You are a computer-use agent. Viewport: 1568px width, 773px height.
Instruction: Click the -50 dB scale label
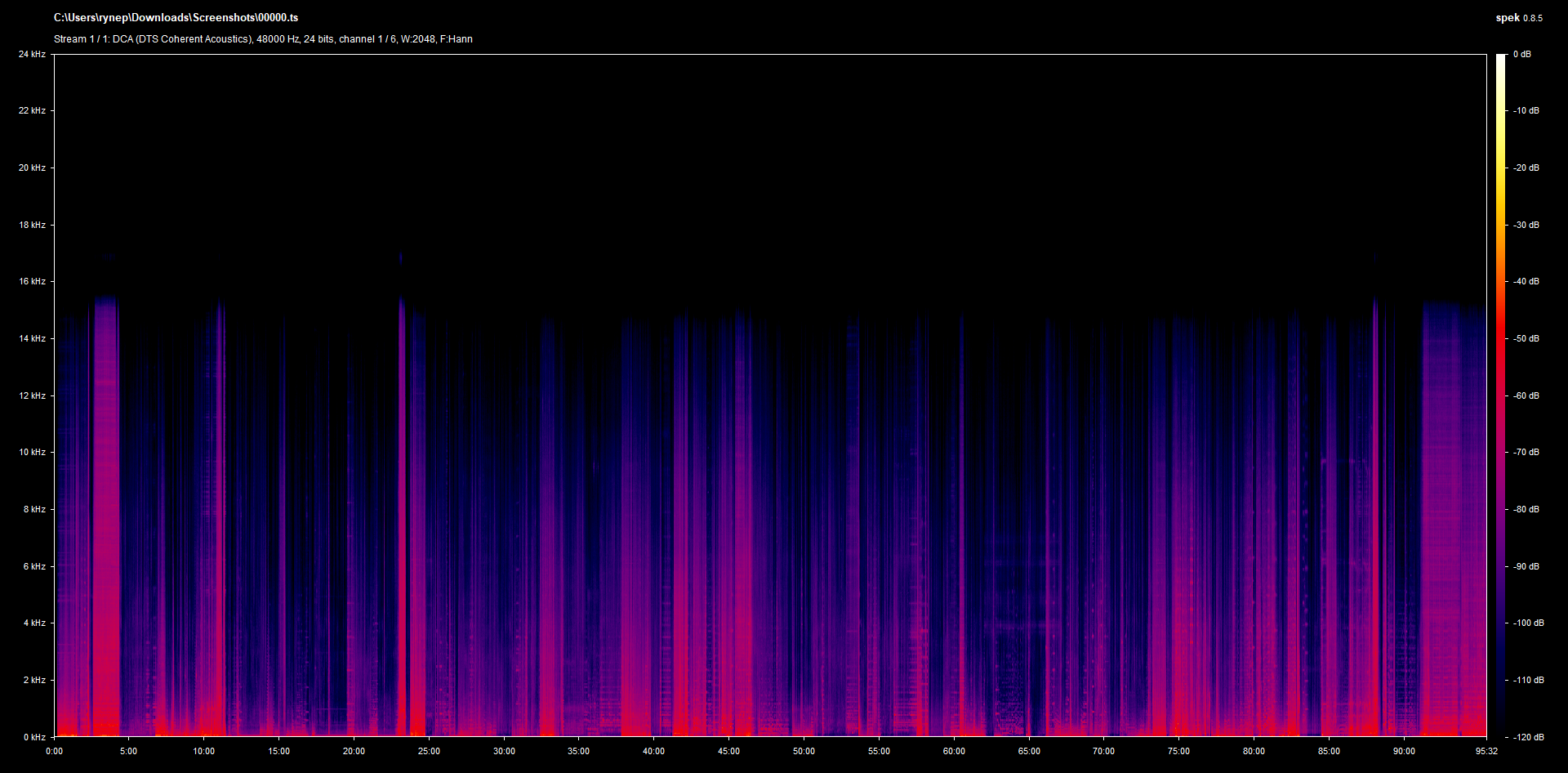point(1526,339)
